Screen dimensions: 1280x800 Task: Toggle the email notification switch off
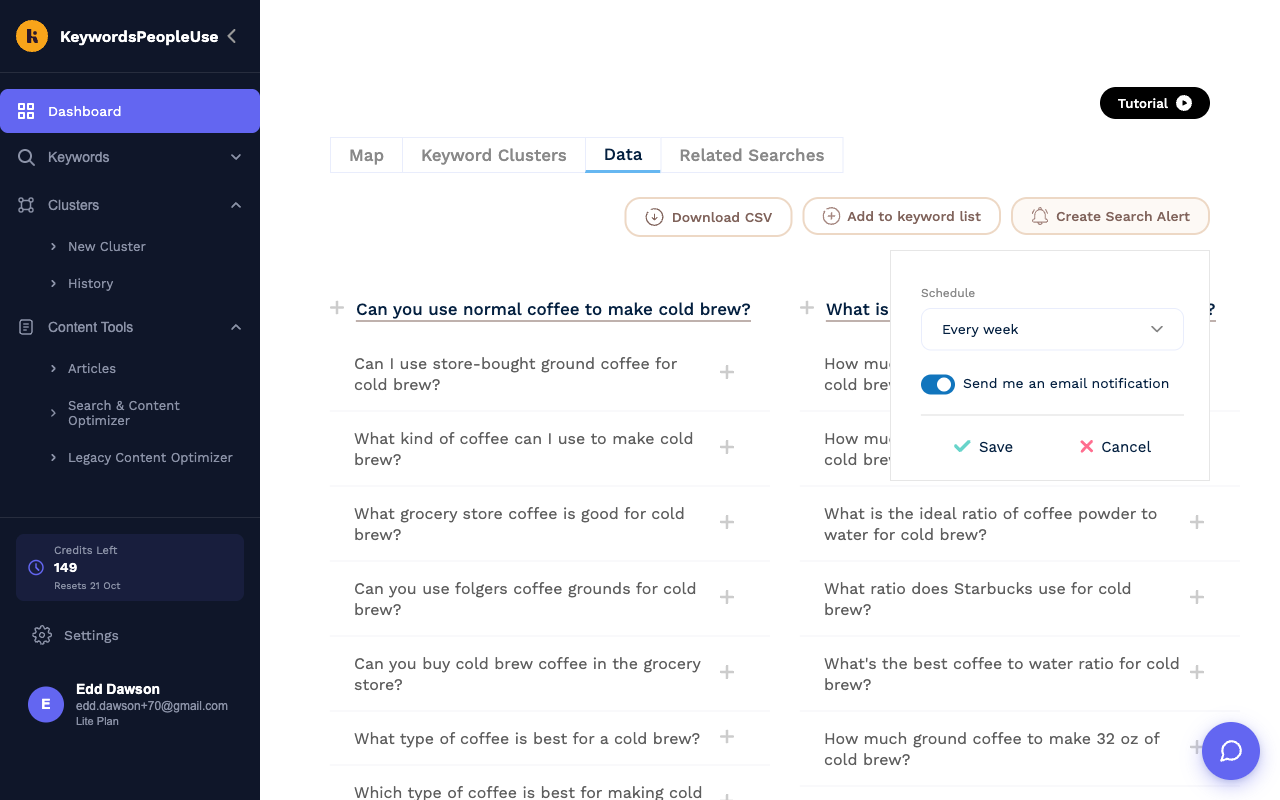pos(938,384)
